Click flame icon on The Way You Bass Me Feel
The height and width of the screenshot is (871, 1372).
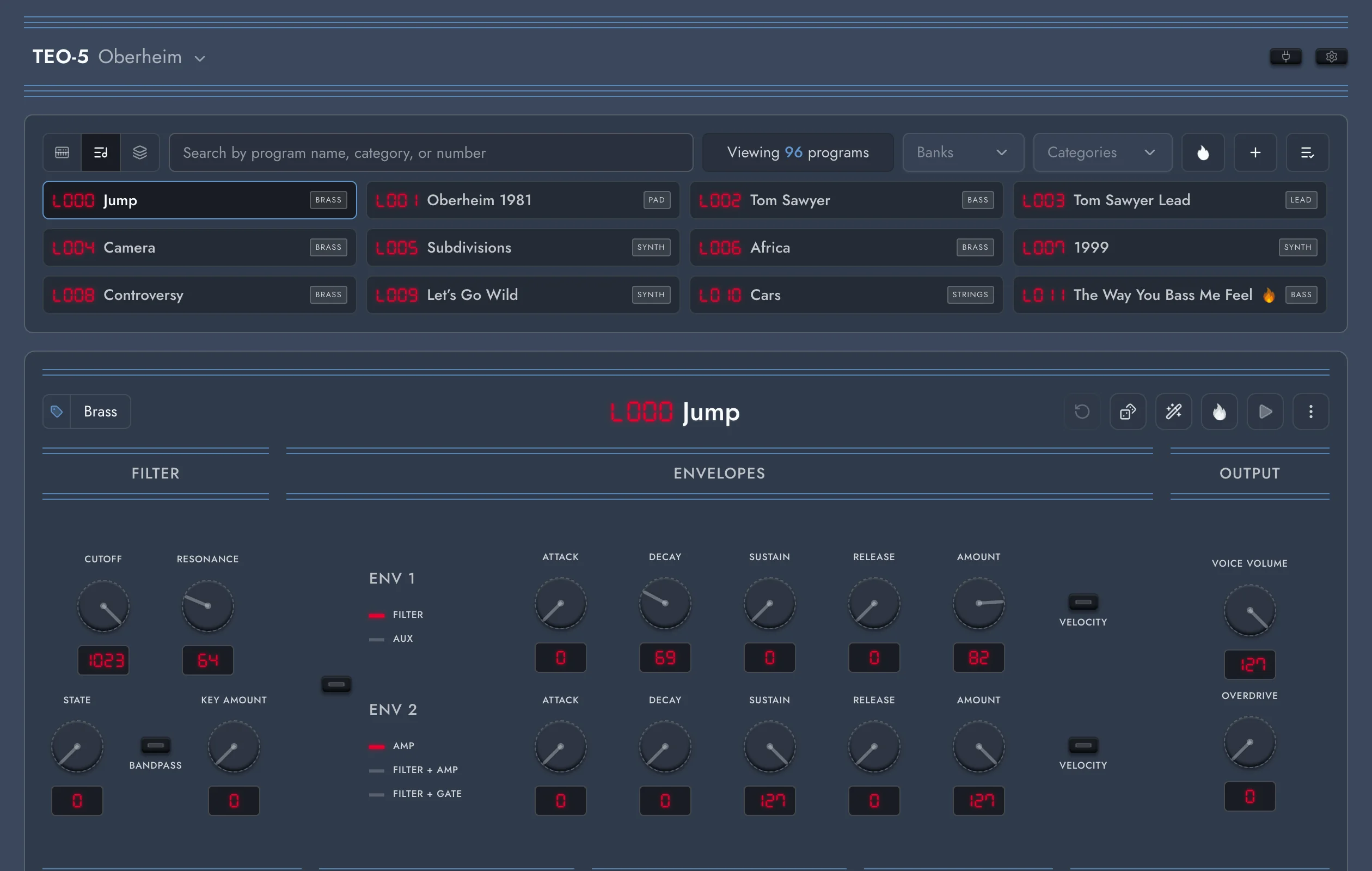point(1269,295)
